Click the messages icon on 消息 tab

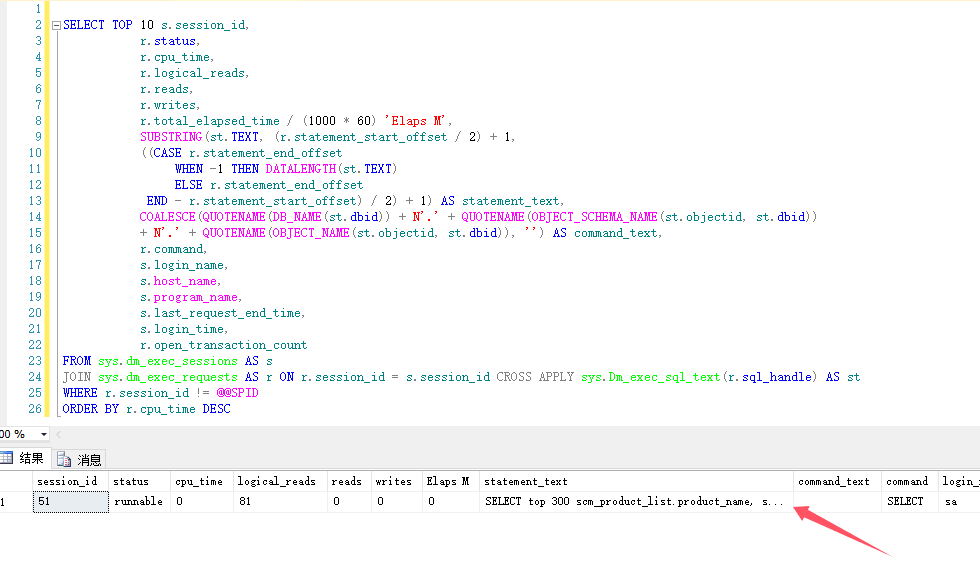click(x=64, y=459)
